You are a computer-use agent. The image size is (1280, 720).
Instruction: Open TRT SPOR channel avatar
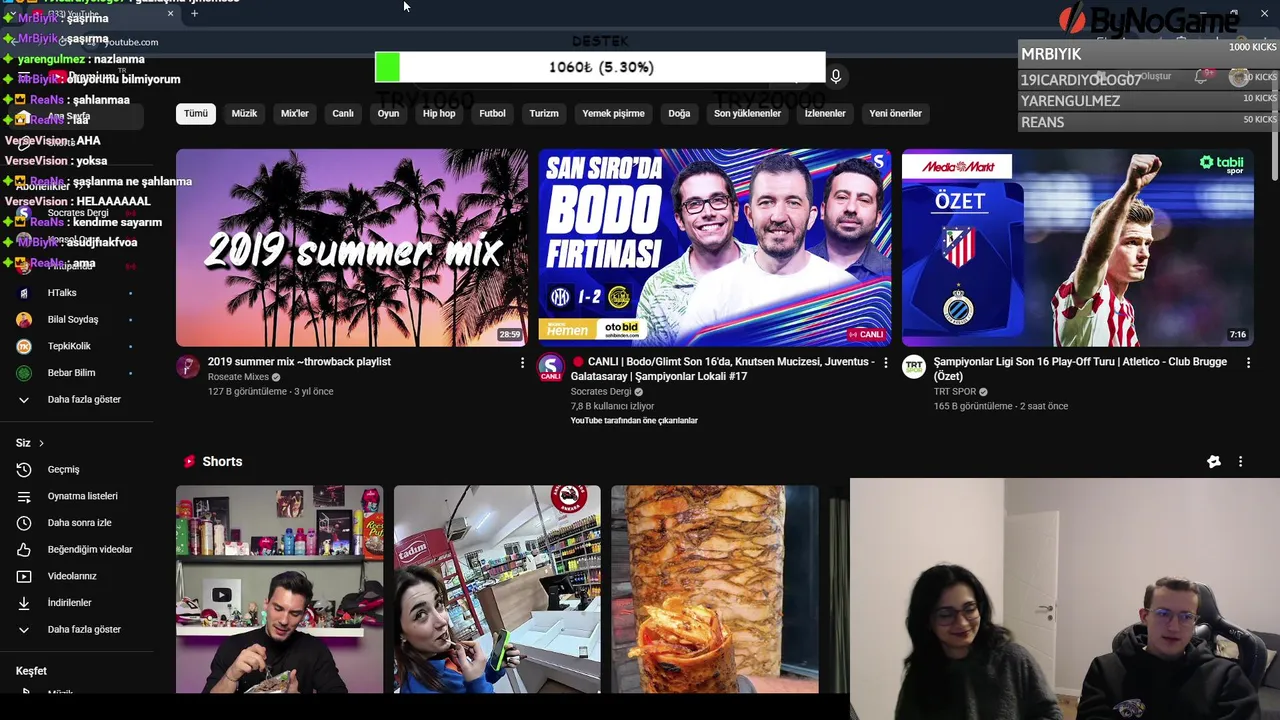(914, 366)
